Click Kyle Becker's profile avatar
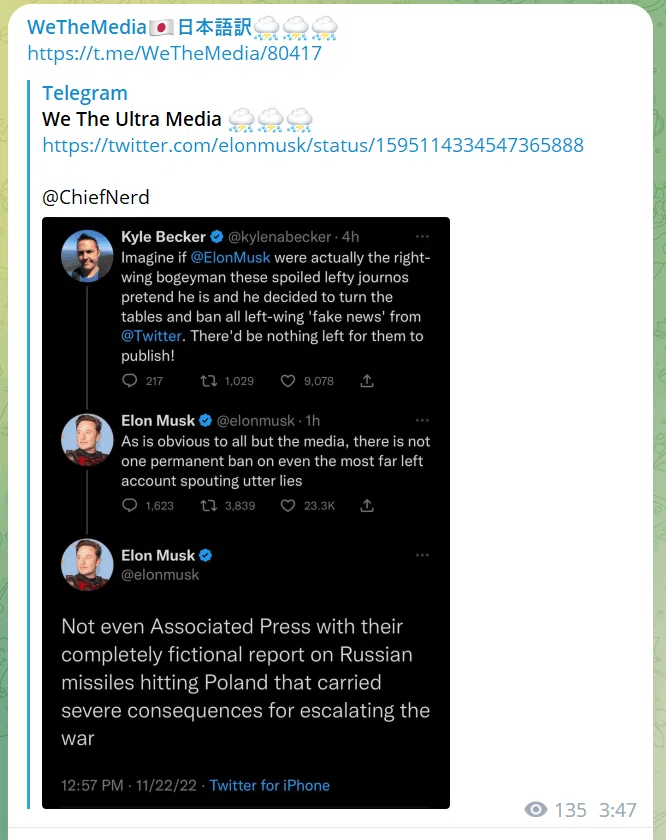Screen dimensions: 666x840 (87, 256)
